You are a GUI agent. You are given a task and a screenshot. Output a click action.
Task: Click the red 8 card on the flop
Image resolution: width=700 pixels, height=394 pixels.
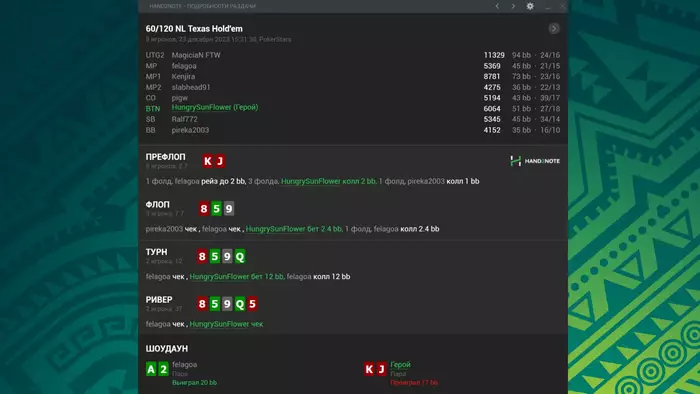click(x=204, y=208)
